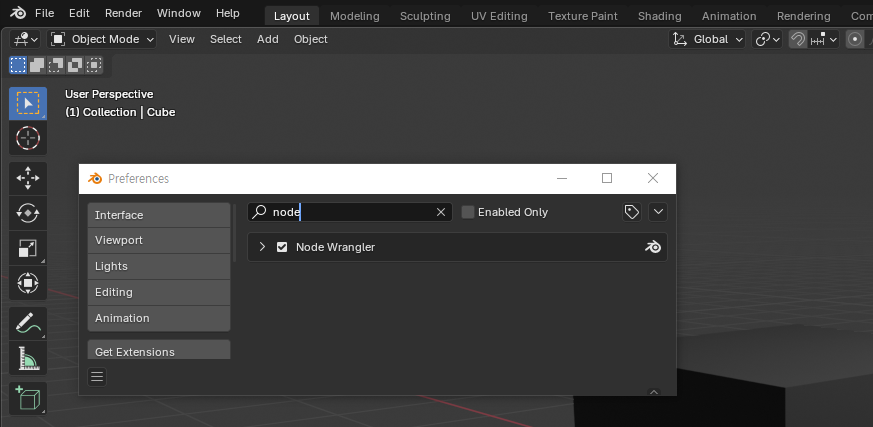
Task: Open the File menu
Action: point(45,13)
